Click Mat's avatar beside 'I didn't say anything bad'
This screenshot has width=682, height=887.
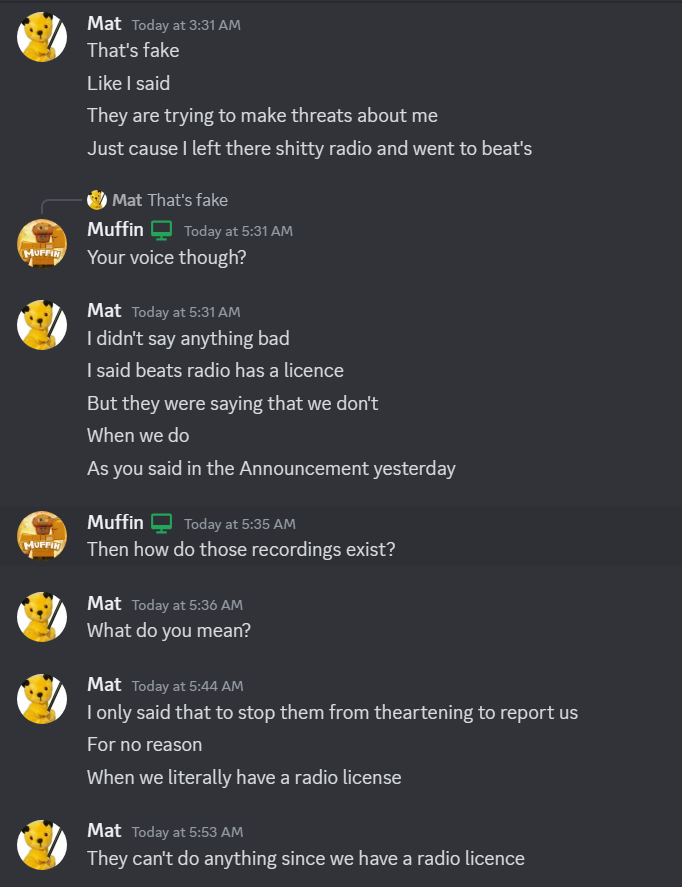(x=42, y=325)
